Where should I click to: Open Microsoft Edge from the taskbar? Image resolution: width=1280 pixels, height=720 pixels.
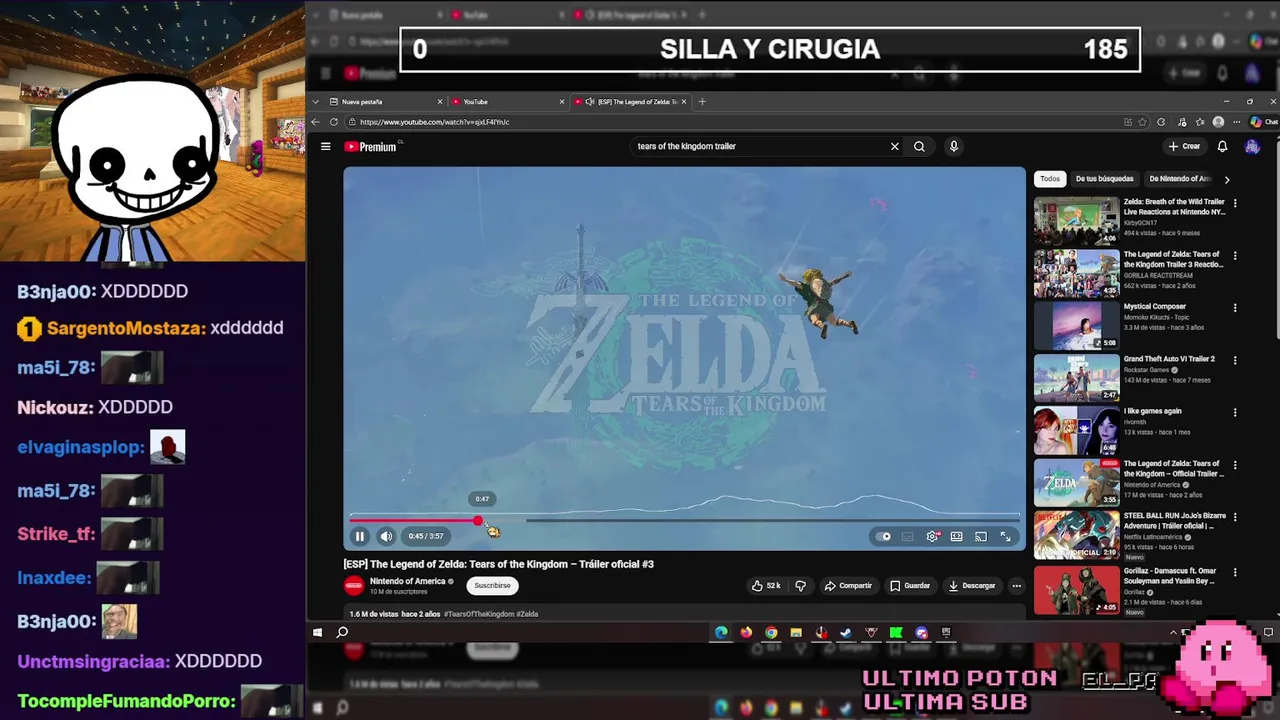[x=721, y=632]
